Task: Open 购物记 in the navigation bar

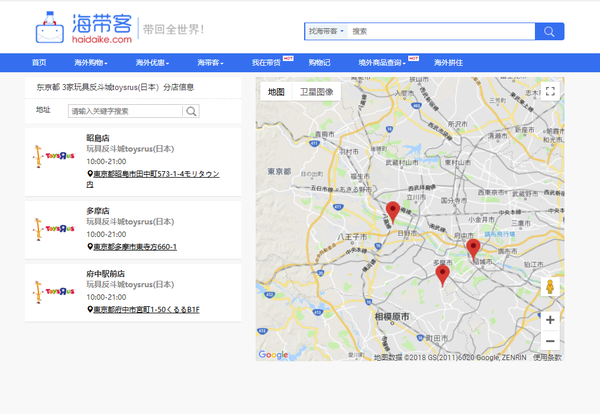Action: pos(319,63)
